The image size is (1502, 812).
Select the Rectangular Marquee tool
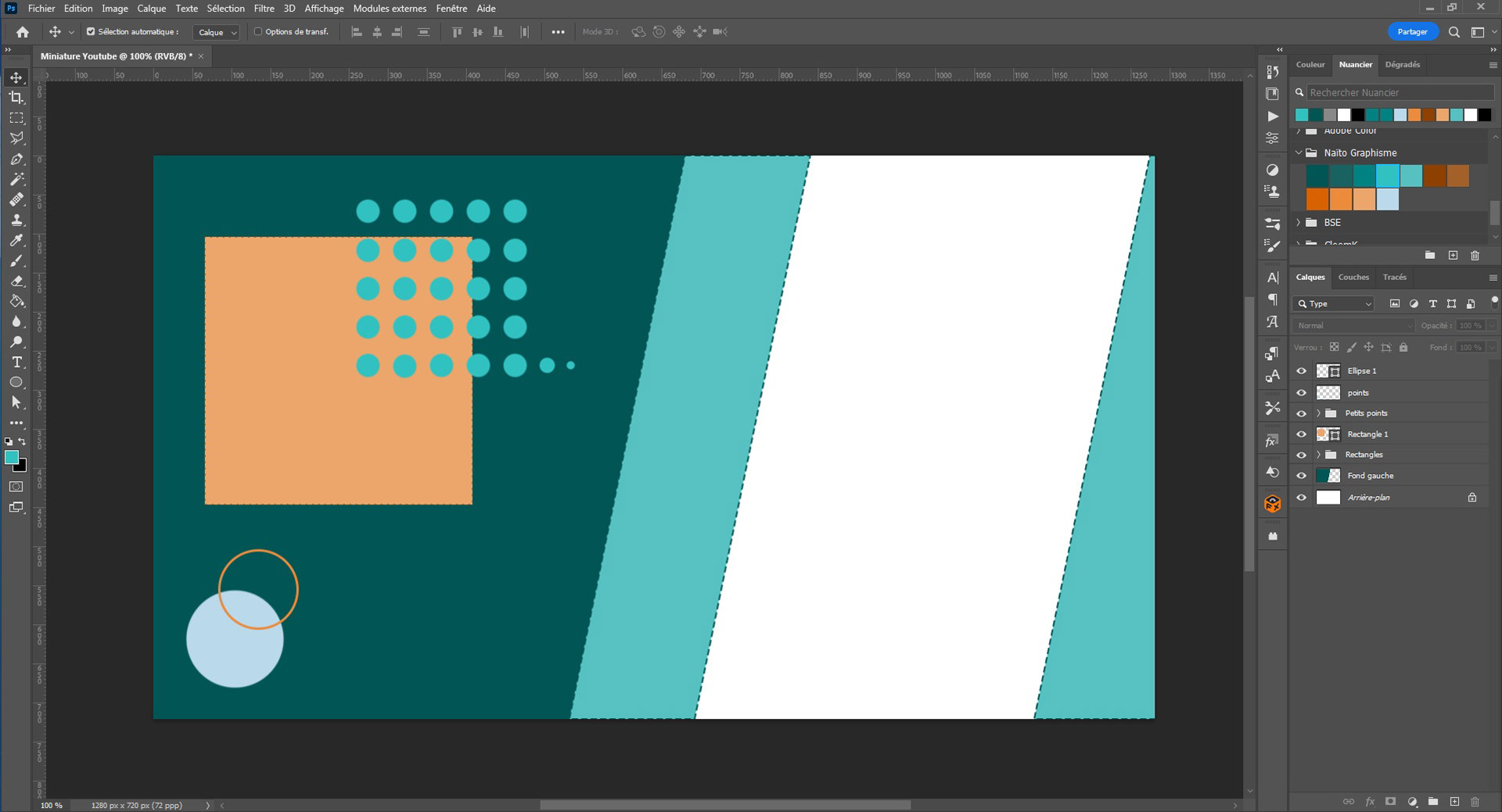pyautogui.click(x=16, y=118)
